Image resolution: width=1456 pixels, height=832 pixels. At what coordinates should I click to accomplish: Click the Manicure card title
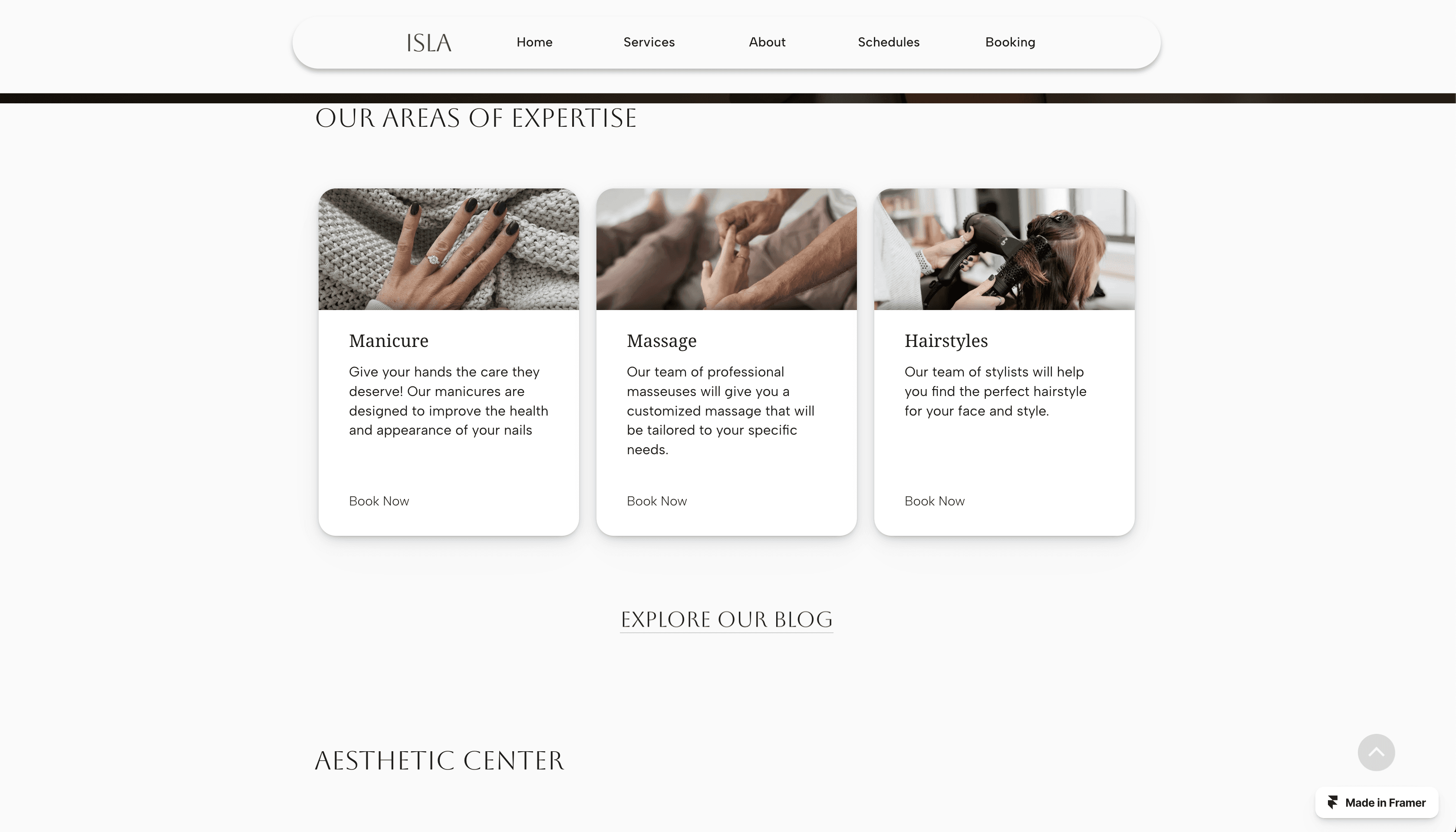[389, 340]
